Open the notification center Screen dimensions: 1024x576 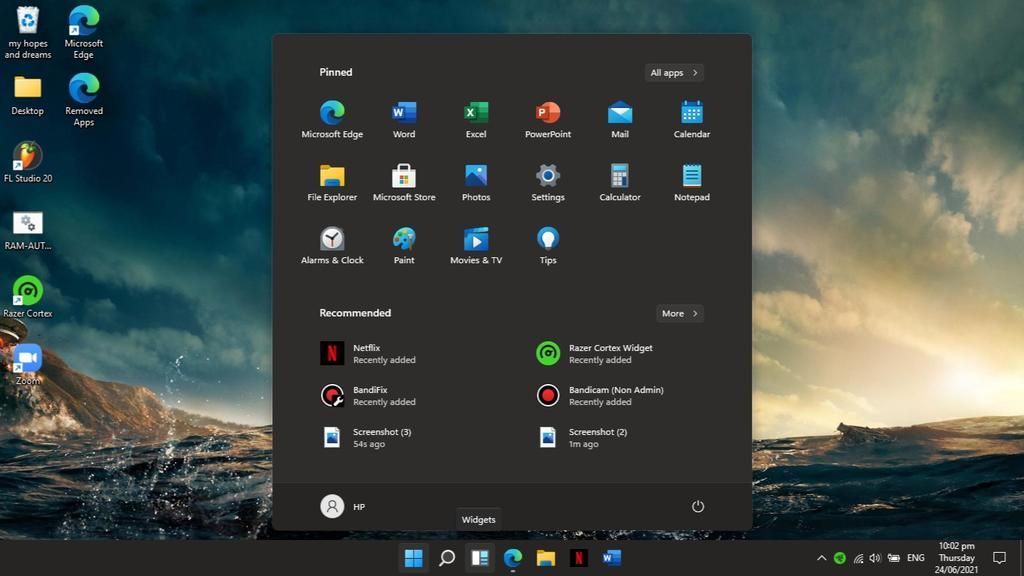point(999,558)
